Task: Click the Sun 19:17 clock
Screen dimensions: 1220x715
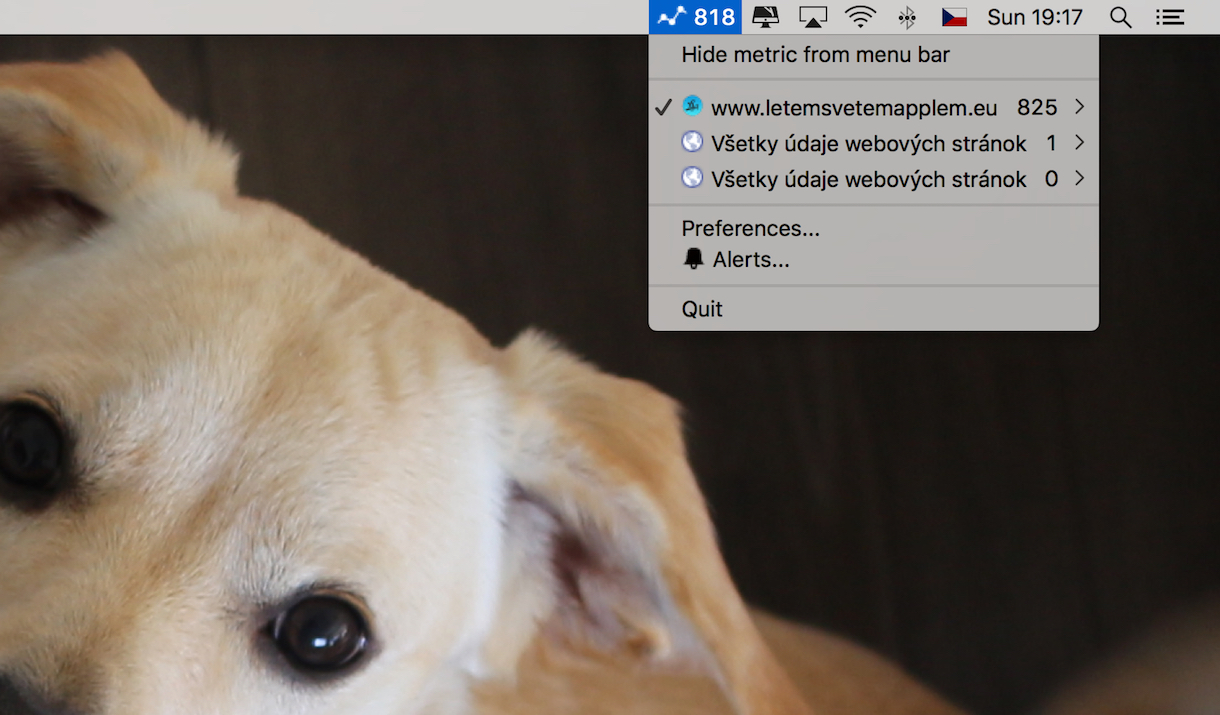Action: pyautogui.click(x=1035, y=17)
